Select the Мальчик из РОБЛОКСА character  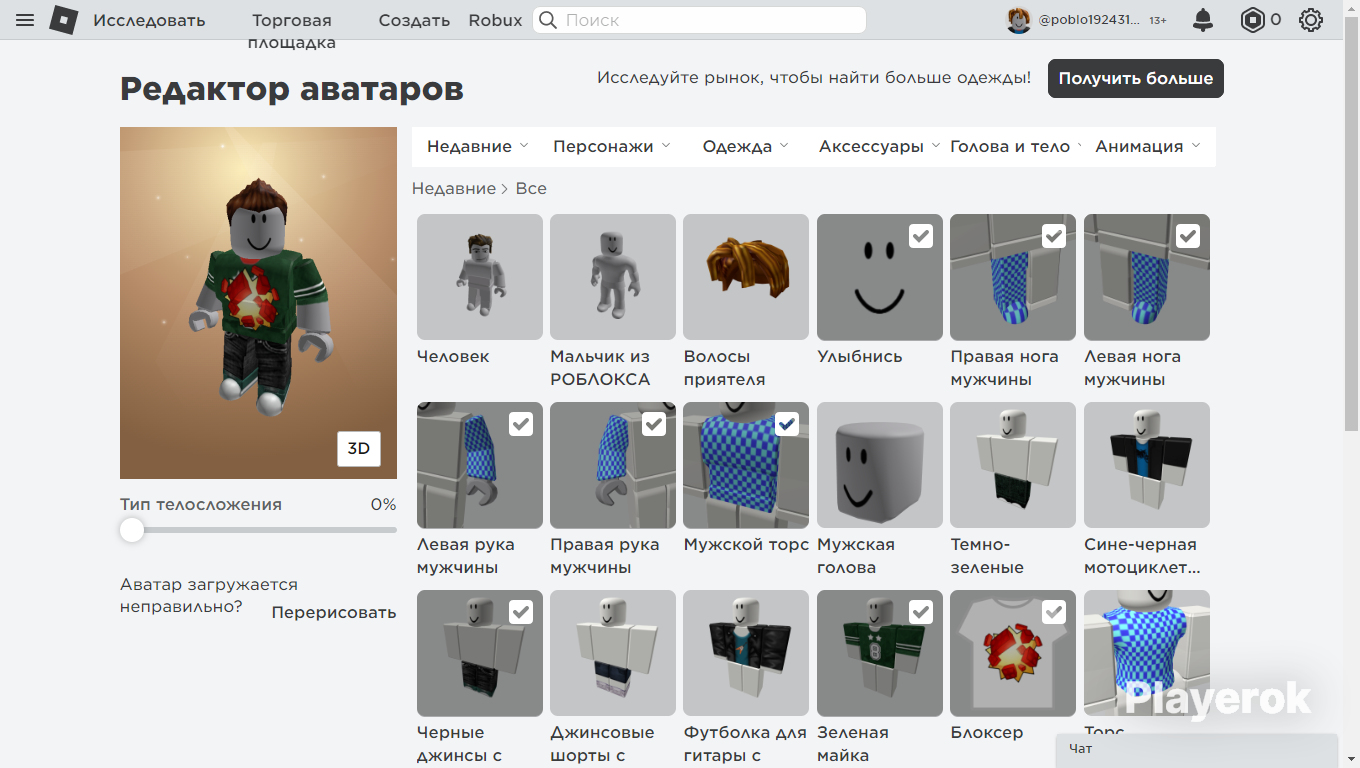pos(613,277)
